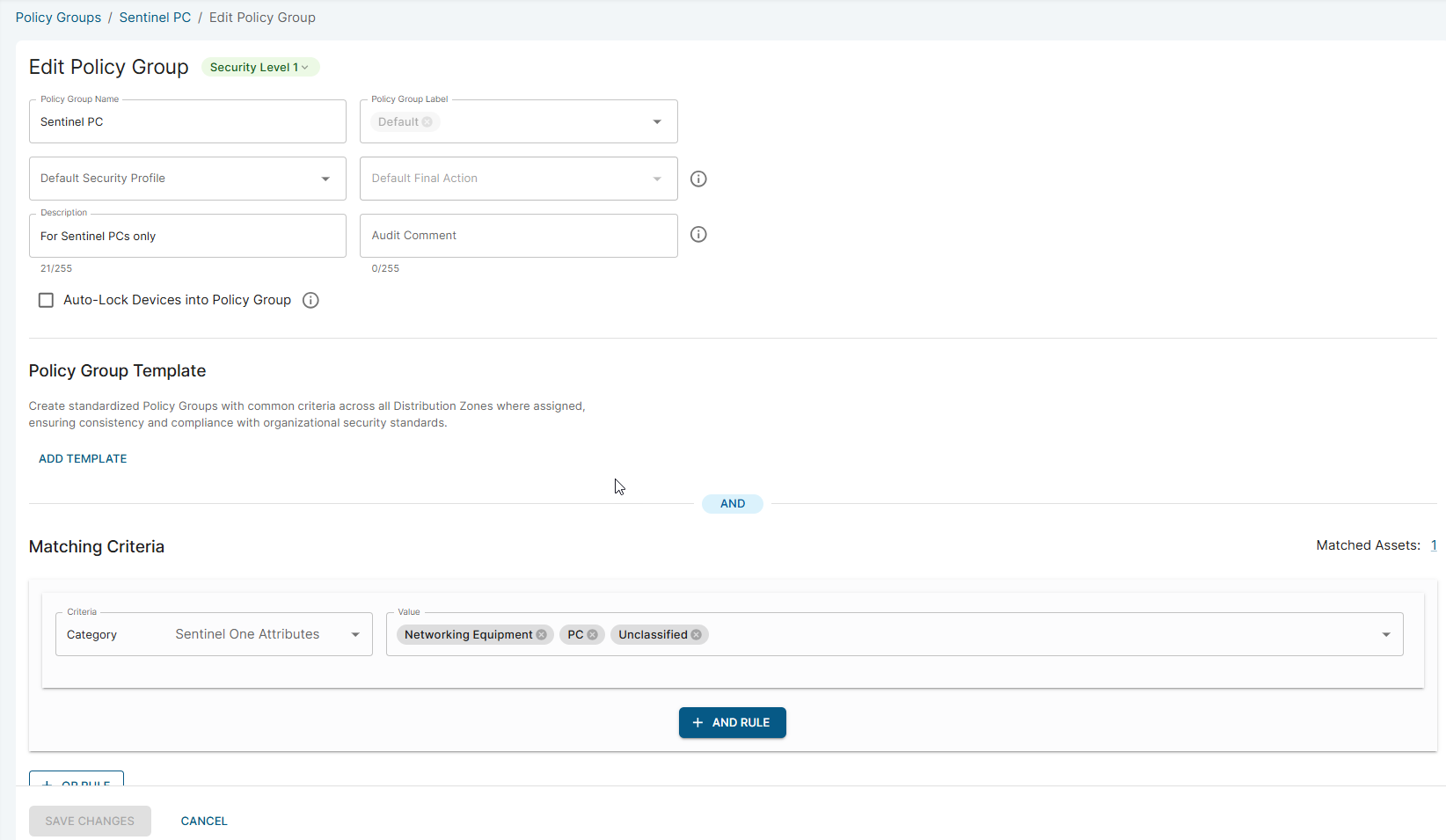Open the Matched Assets count link
Image resolution: width=1446 pixels, height=840 pixels.
[1433, 545]
